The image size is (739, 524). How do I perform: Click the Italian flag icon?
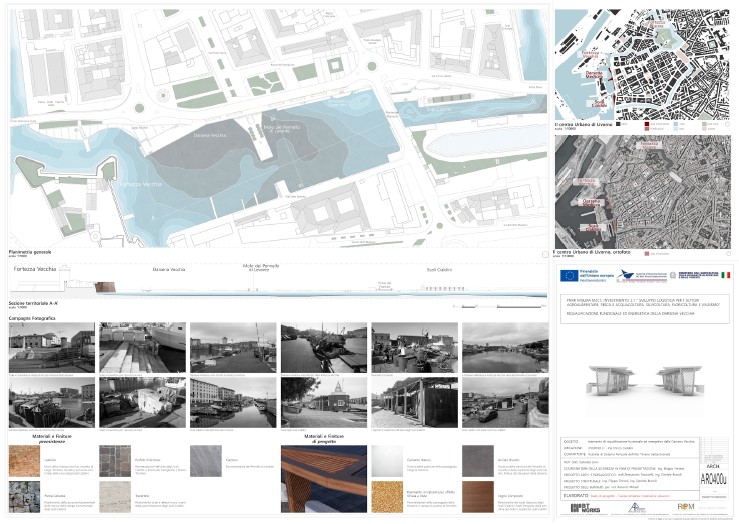[725, 274]
